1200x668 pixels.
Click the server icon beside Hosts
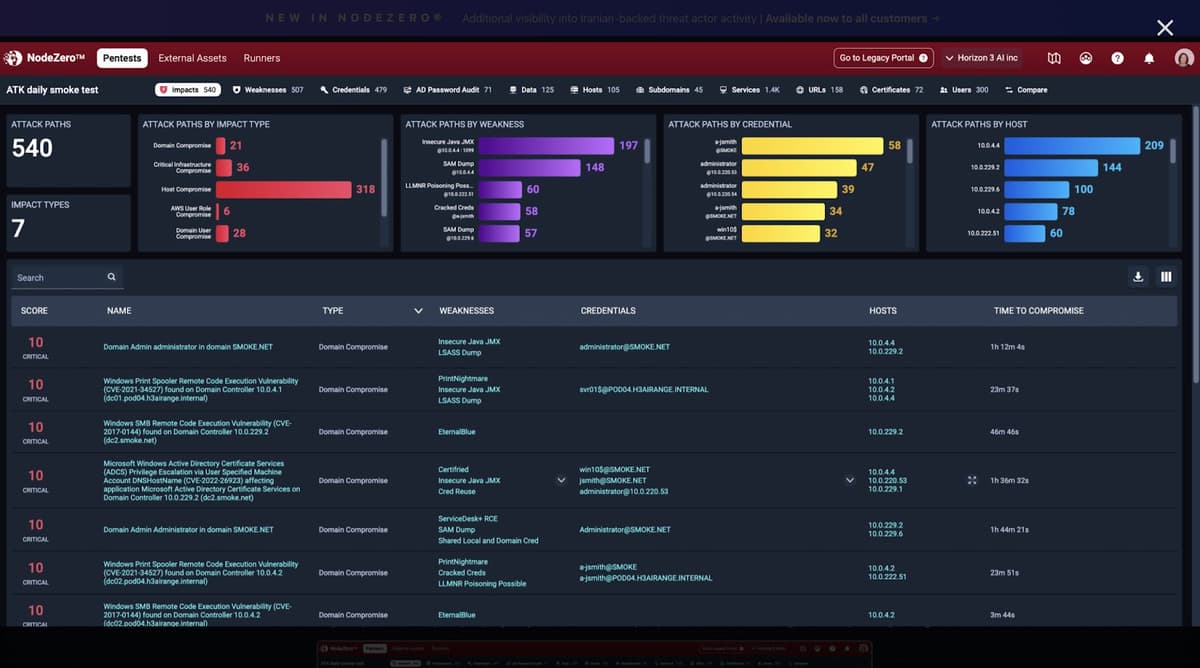click(x=574, y=90)
